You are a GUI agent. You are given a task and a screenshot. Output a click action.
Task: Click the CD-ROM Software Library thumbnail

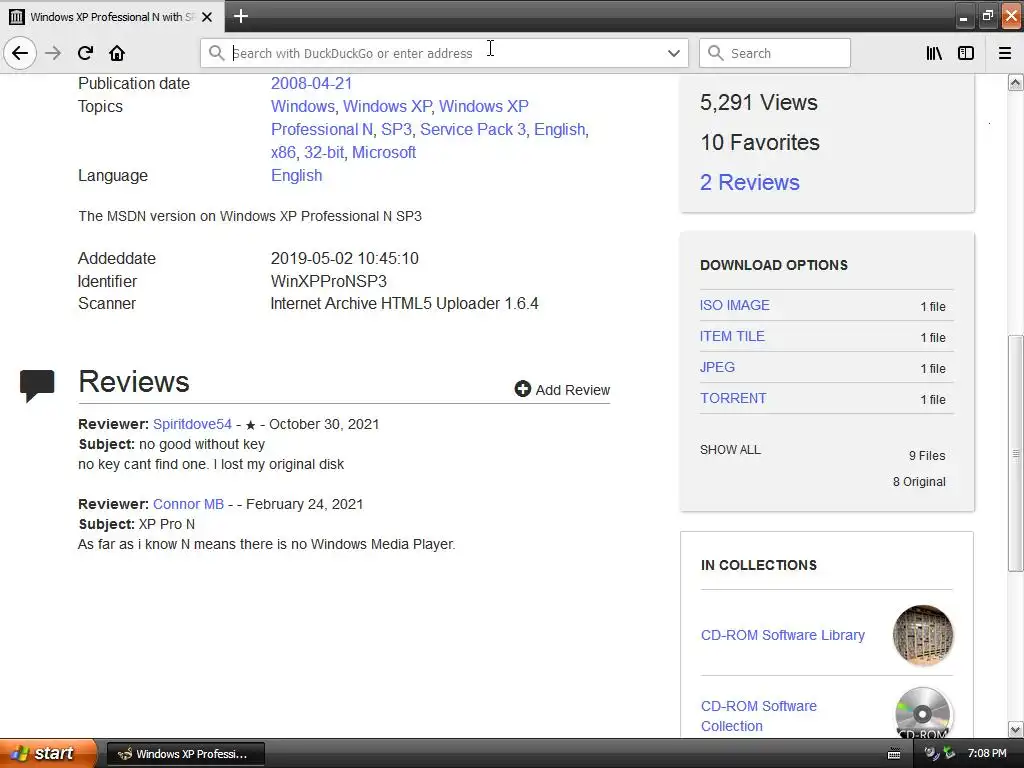pyautogui.click(x=922, y=635)
